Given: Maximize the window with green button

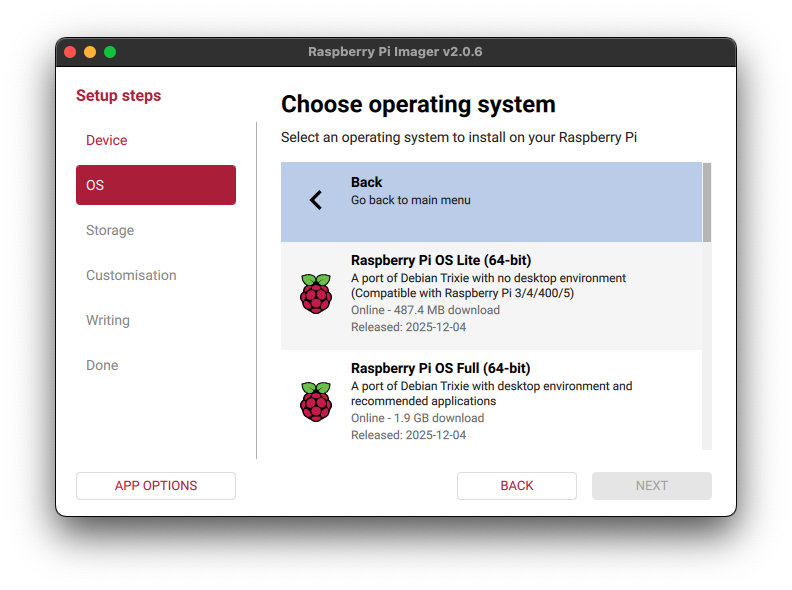Looking at the screenshot, I should pyautogui.click(x=110, y=52).
